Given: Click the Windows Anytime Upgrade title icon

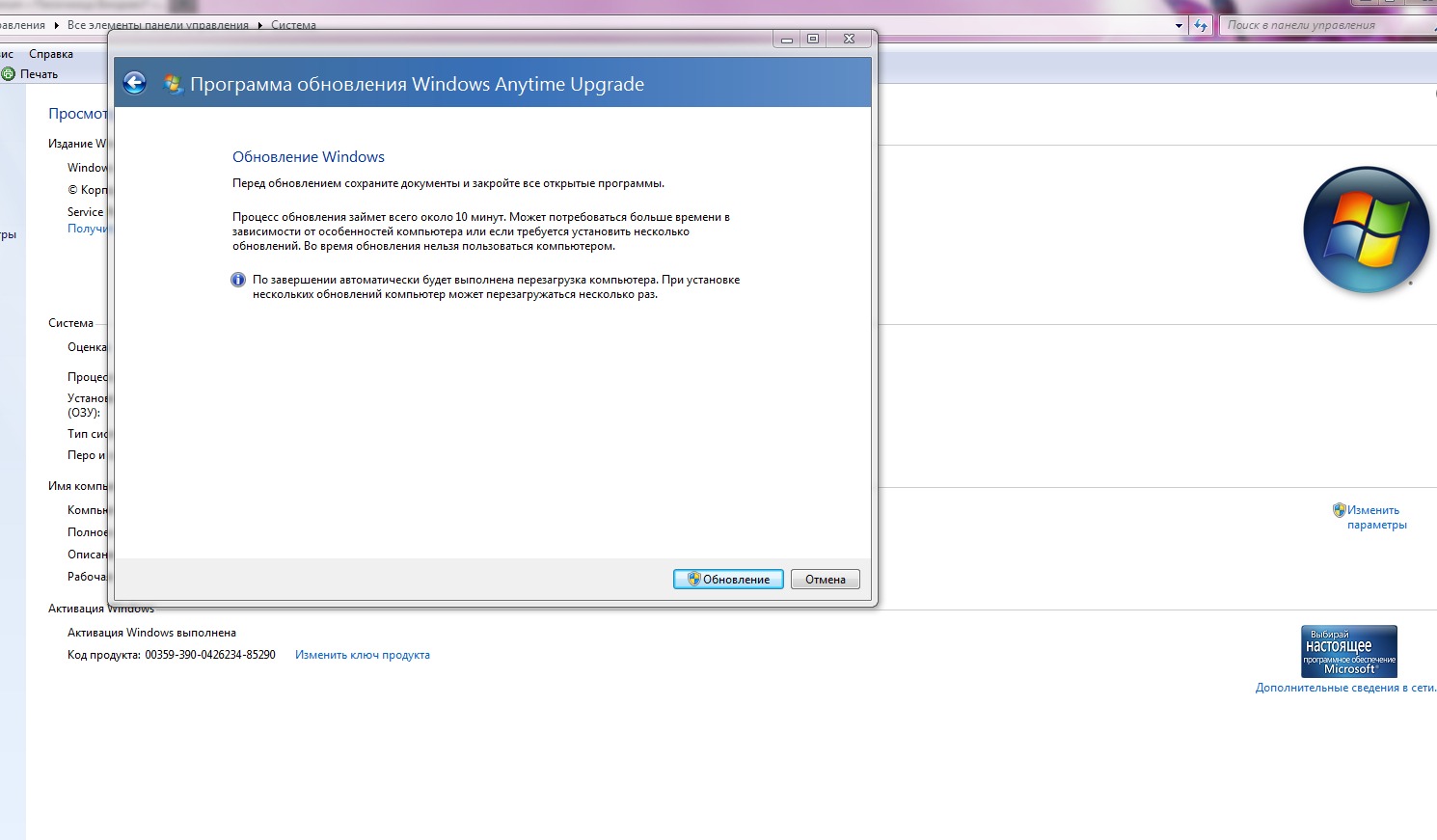Looking at the screenshot, I should [x=173, y=84].
